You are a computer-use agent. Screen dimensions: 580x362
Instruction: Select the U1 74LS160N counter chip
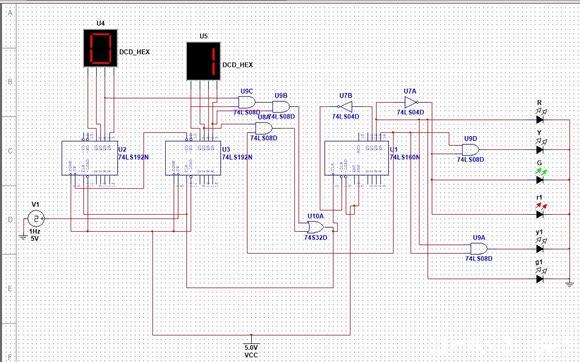(x=357, y=158)
